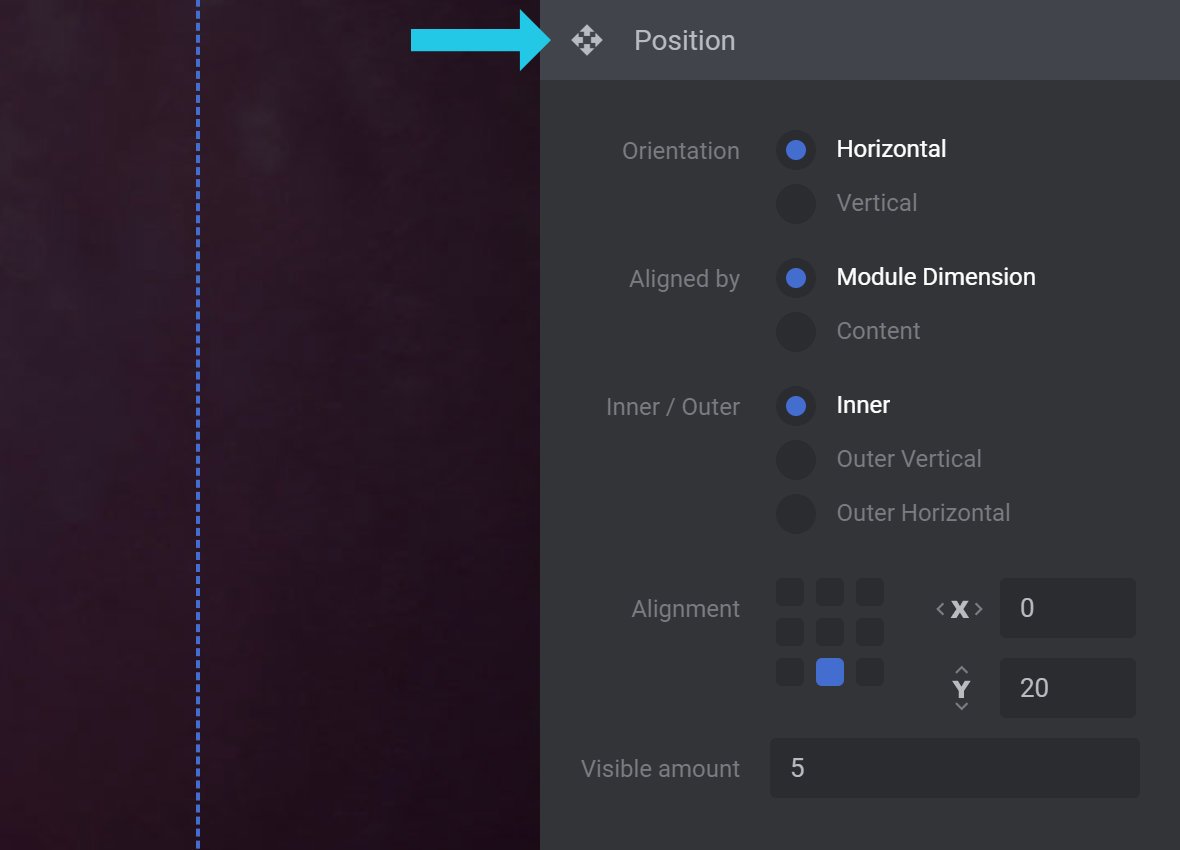Set alignment to center middle square
The image size is (1180, 850).
pos(829,632)
